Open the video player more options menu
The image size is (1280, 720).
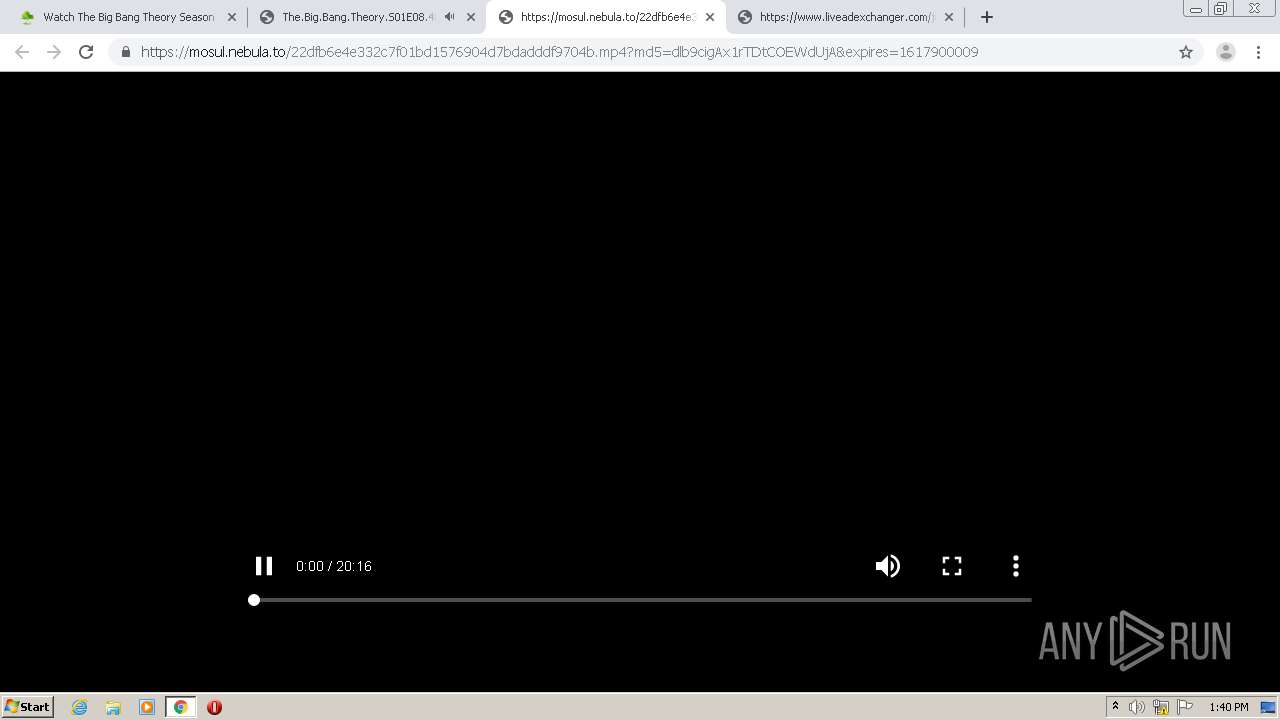click(1016, 566)
